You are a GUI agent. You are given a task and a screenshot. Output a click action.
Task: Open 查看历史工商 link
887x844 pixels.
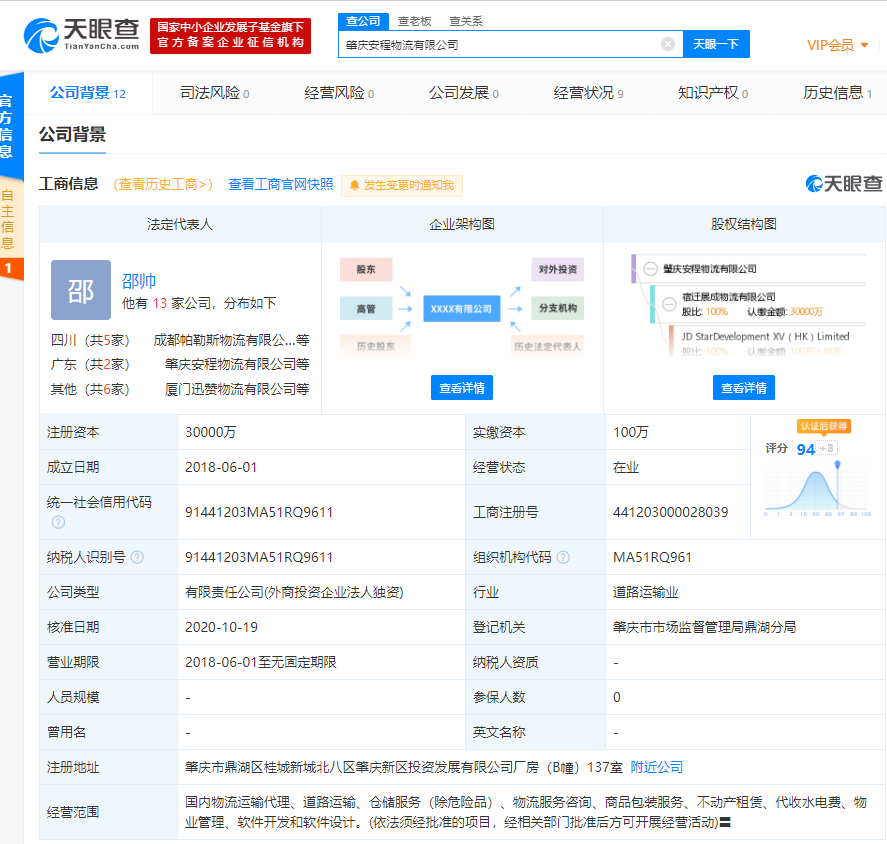[x=163, y=184]
